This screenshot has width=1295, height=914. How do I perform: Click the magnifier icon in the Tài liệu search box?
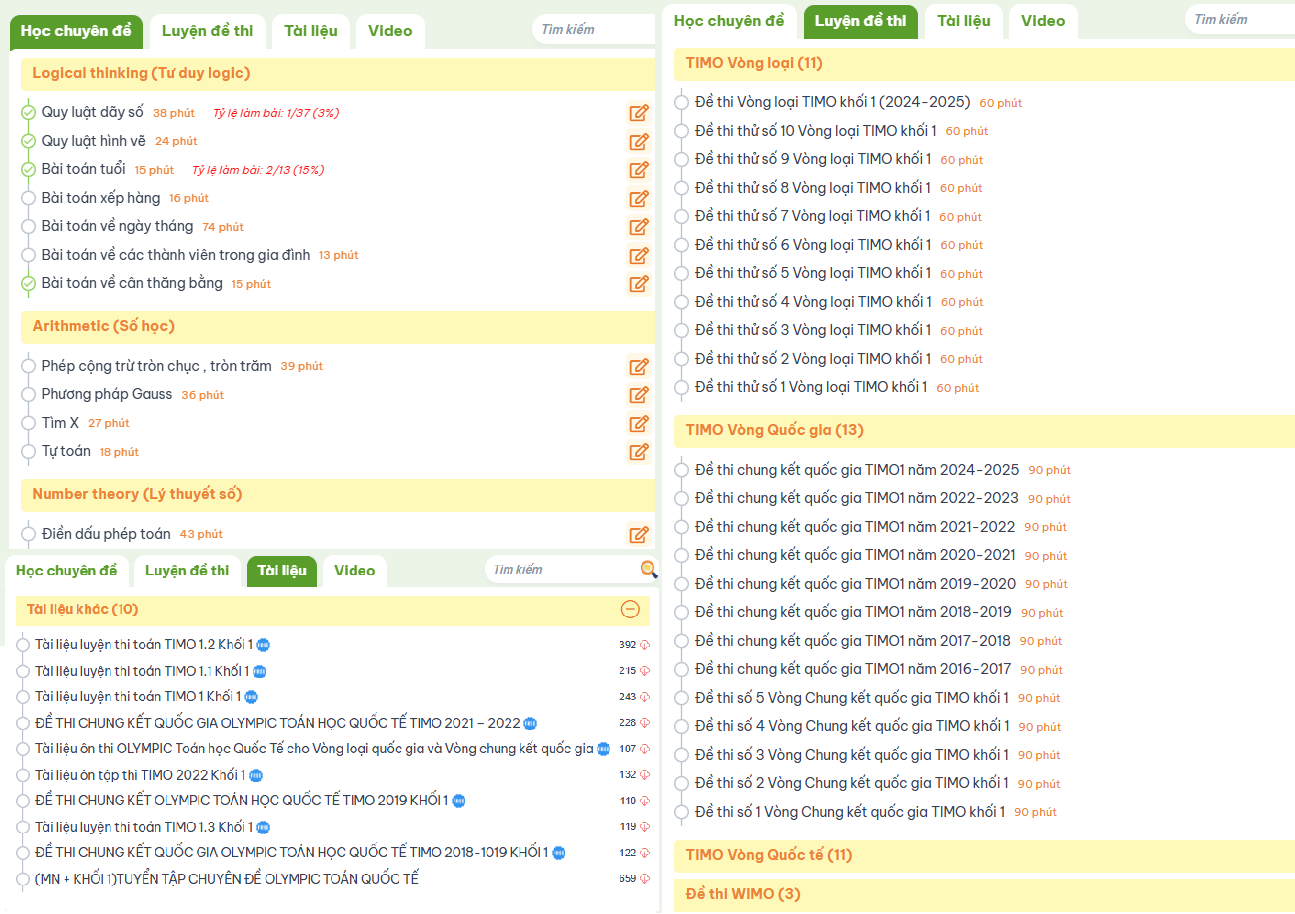click(648, 569)
